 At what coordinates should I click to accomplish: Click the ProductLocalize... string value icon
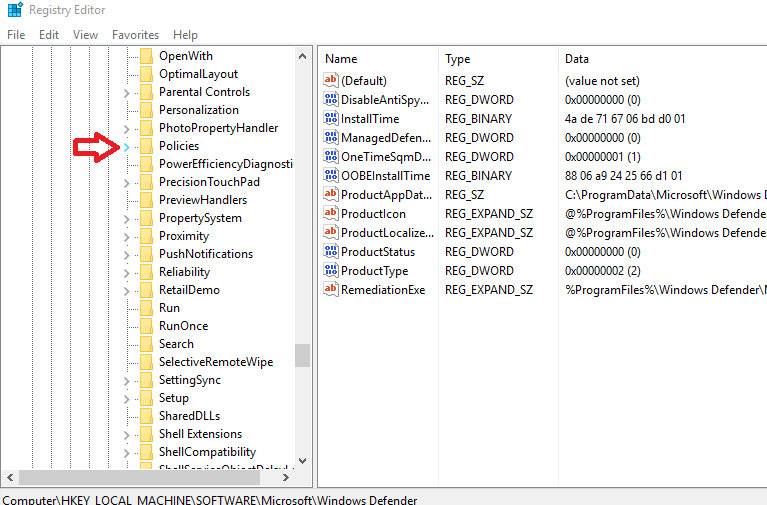(x=331, y=232)
